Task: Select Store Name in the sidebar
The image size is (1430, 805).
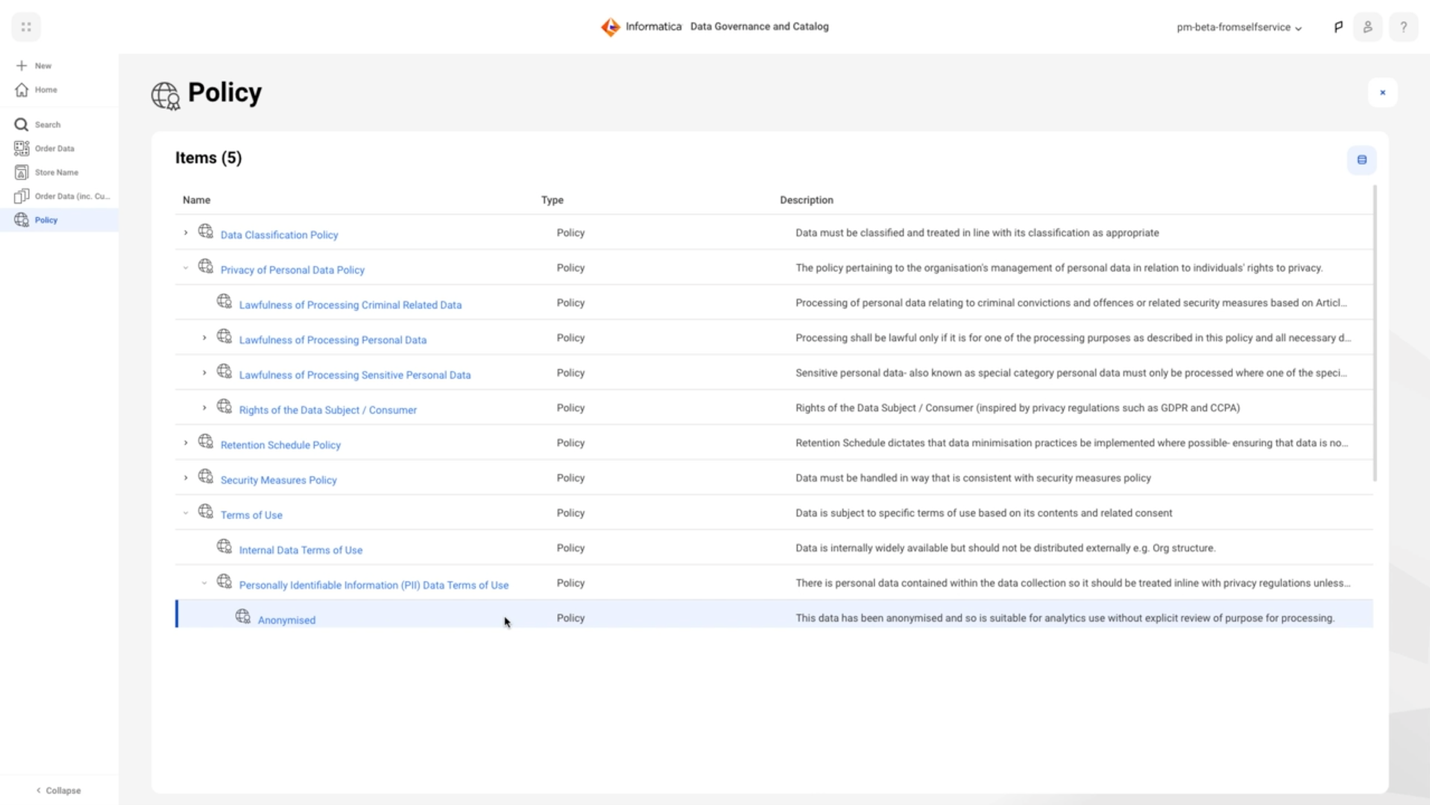Action: pyautogui.click(x=56, y=173)
